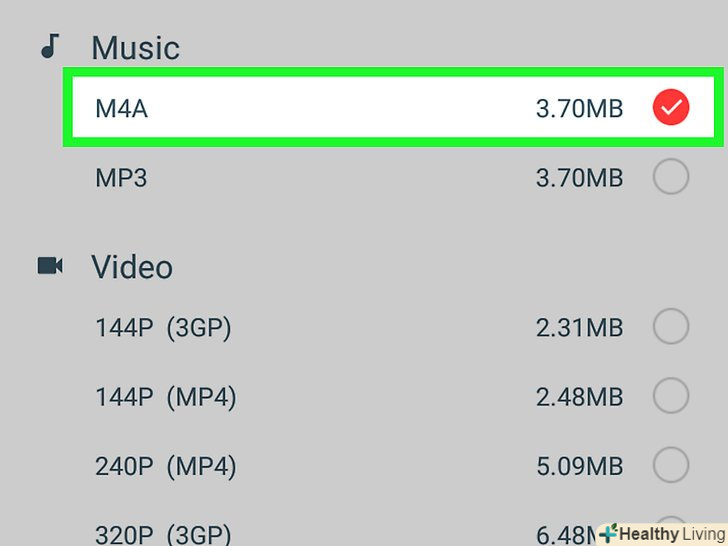Choose the MP3 format label
728x546 pixels.
click(x=121, y=178)
